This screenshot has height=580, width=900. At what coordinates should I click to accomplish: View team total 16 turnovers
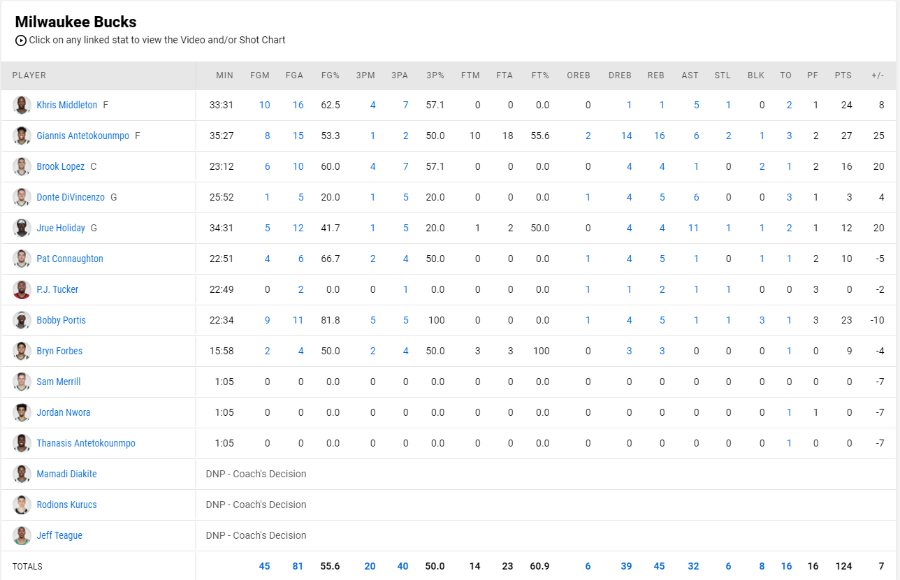[786, 566]
